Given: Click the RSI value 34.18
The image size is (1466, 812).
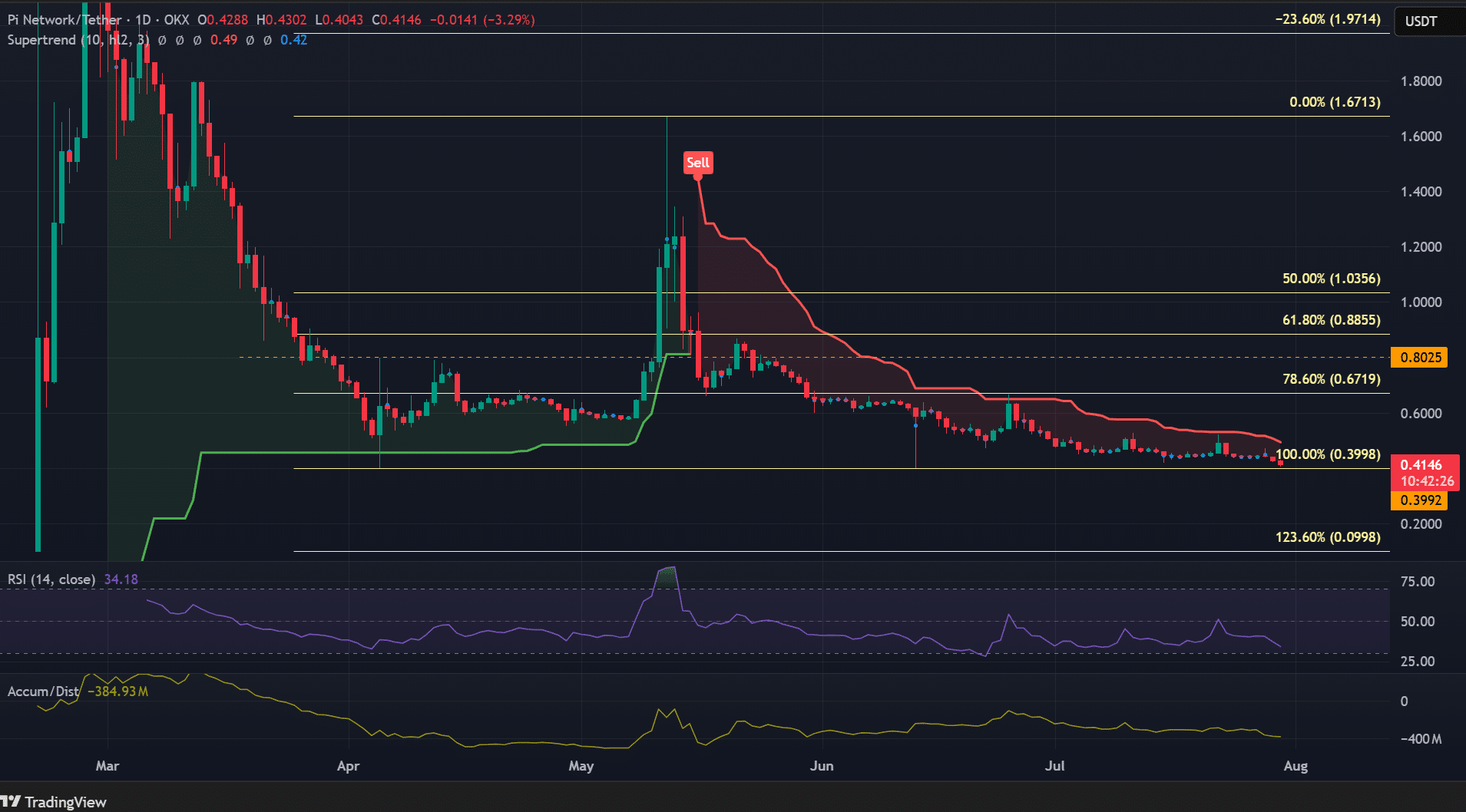Looking at the screenshot, I should click(121, 579).
